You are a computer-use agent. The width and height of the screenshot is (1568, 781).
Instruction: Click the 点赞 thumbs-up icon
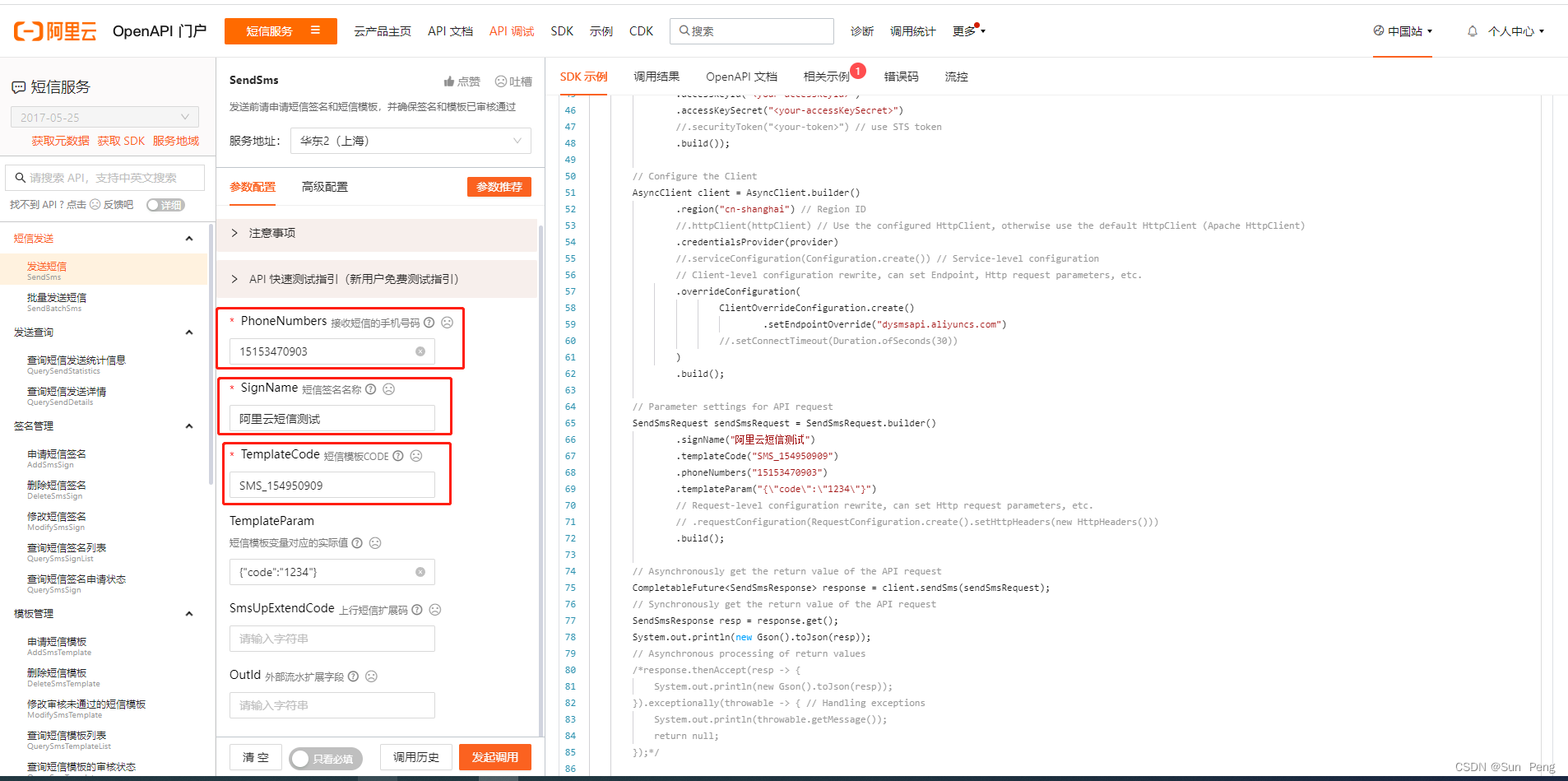(x=449, y=81)
